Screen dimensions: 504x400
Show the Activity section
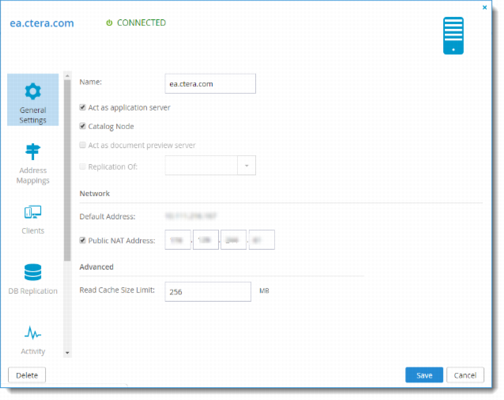tap(33, 340)
